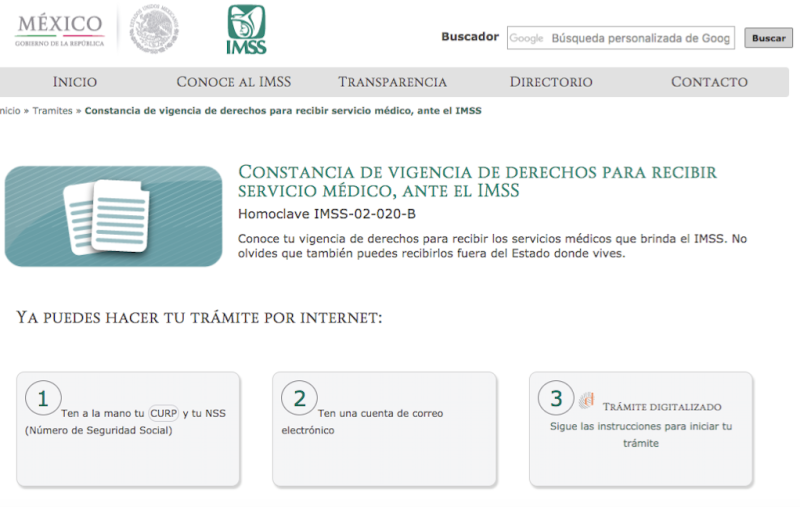Click the step 1 circle number
Image resolution: width=800 pixels, height=507 pixels.
click(43, 398)
